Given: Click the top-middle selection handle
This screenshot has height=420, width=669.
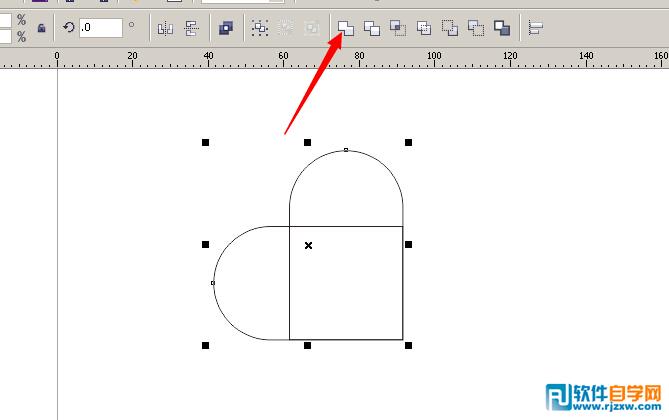Looking at the screenshot, I should [307, 143].
